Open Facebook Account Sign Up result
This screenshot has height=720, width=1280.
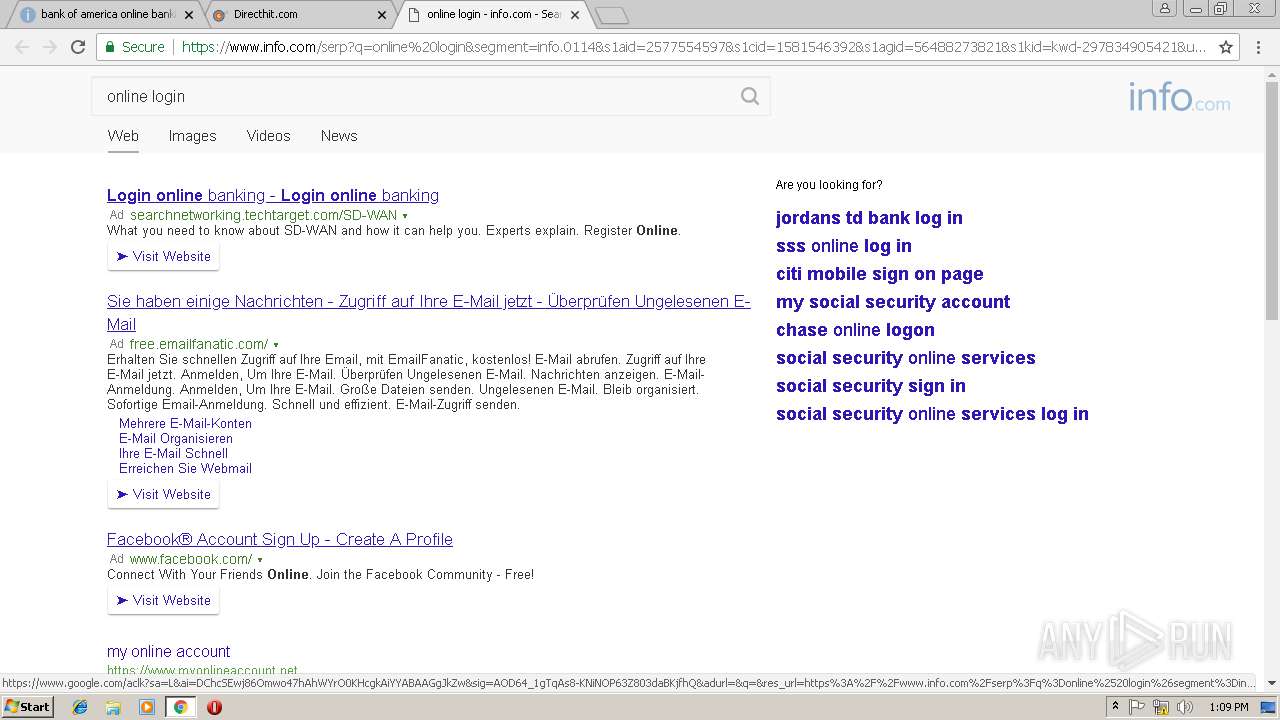pos(280,539)
